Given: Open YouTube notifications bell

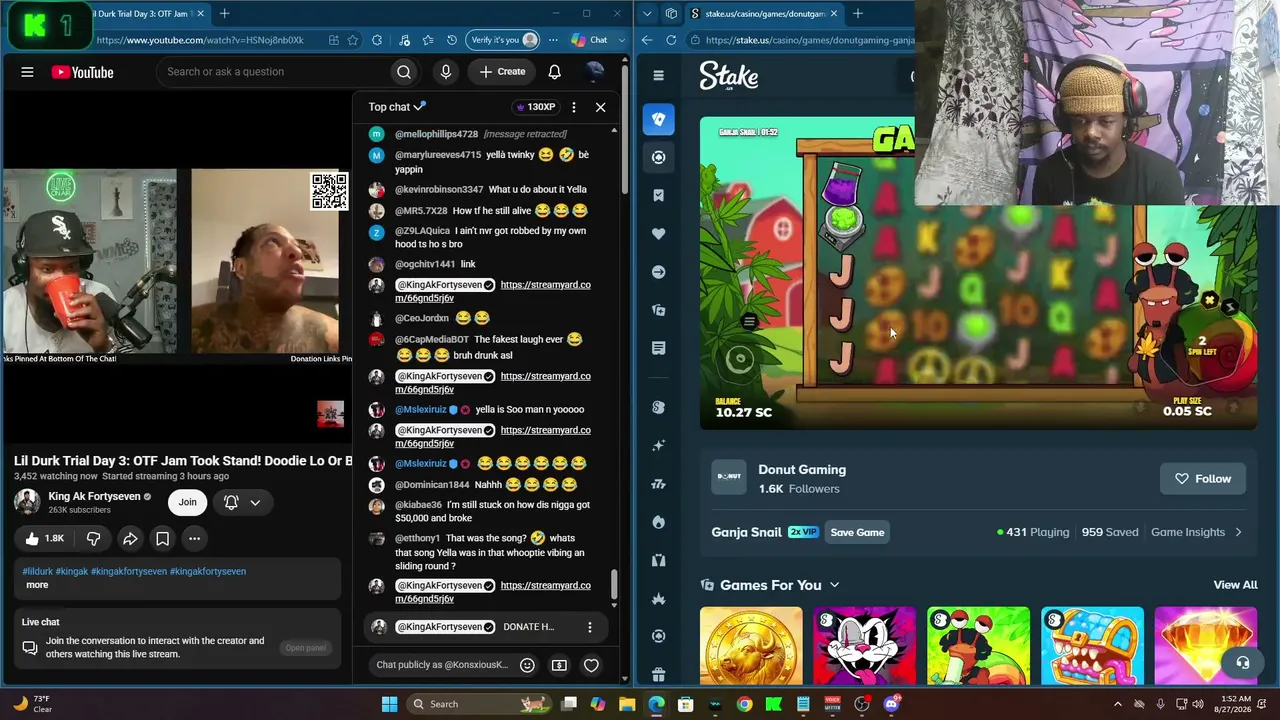Looking at the screenshot, I should 554,72.
